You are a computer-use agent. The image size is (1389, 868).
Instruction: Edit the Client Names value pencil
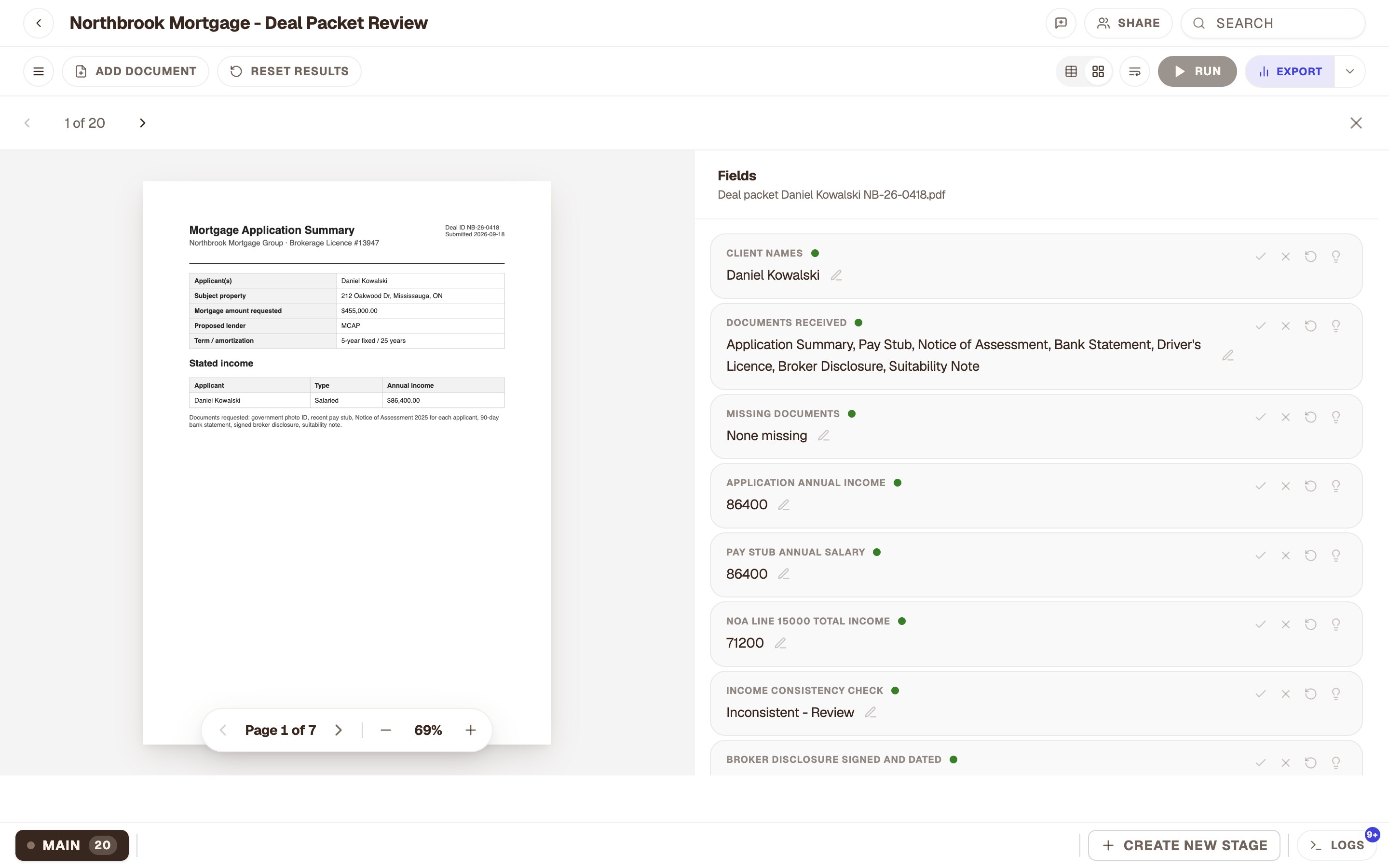(x=836, y=275)
